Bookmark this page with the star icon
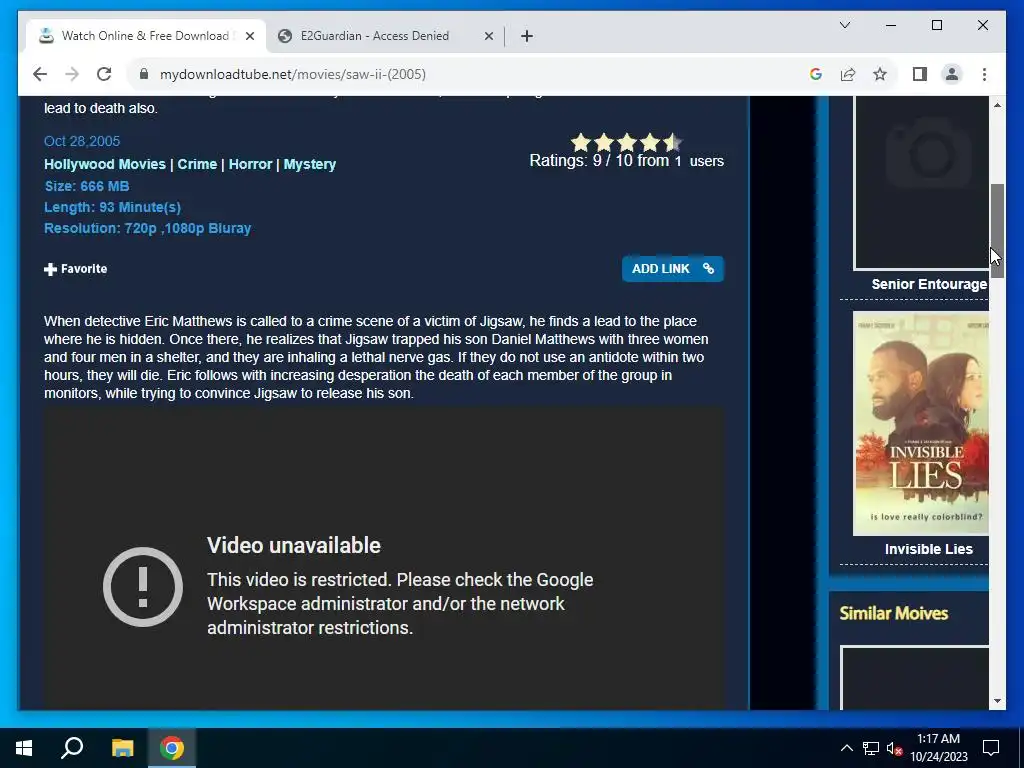Image resolution: width=1024 pixels, height=768 pixels. [880, 74]
